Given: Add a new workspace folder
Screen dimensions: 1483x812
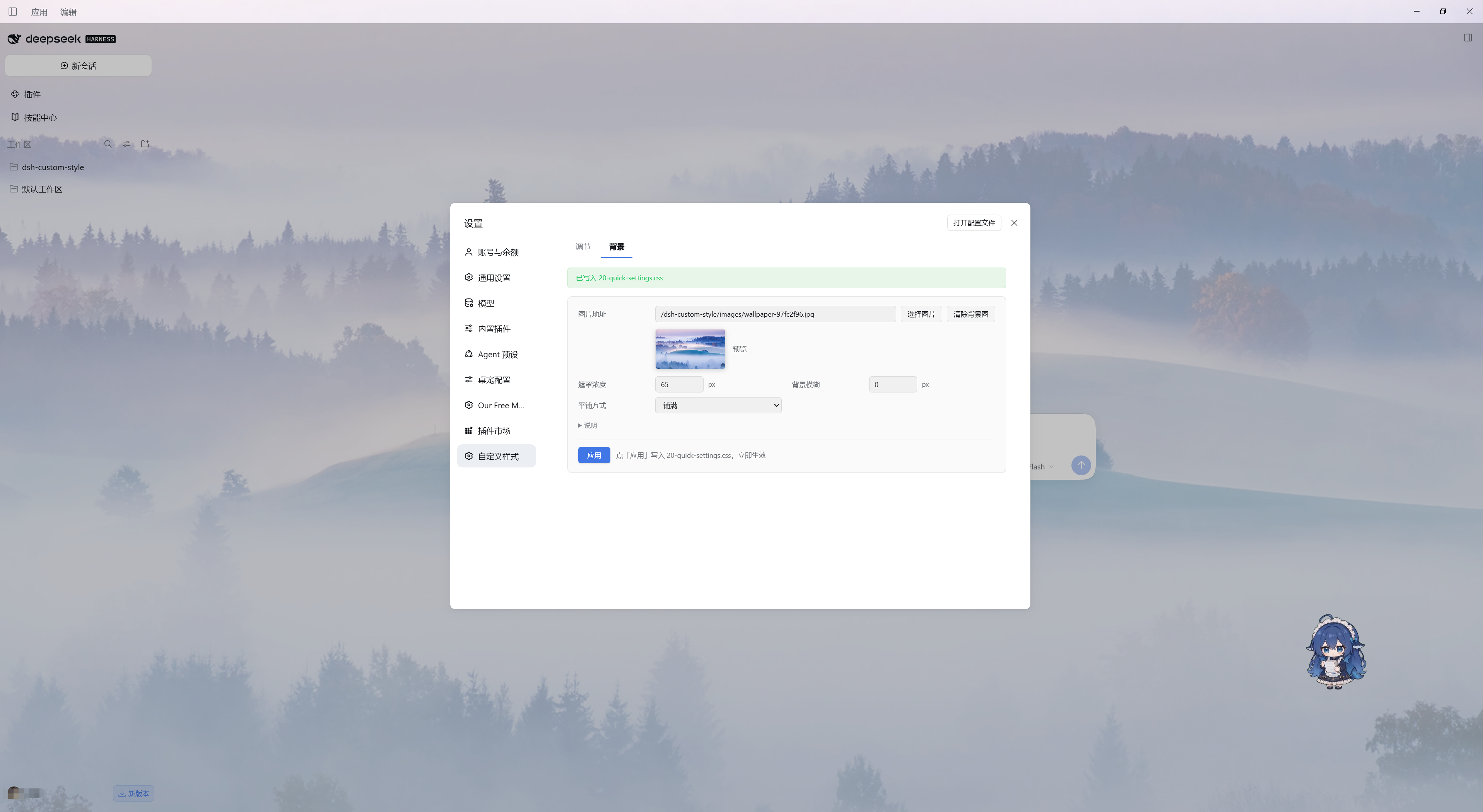Looking at the screenshot, I should point(145,144).
